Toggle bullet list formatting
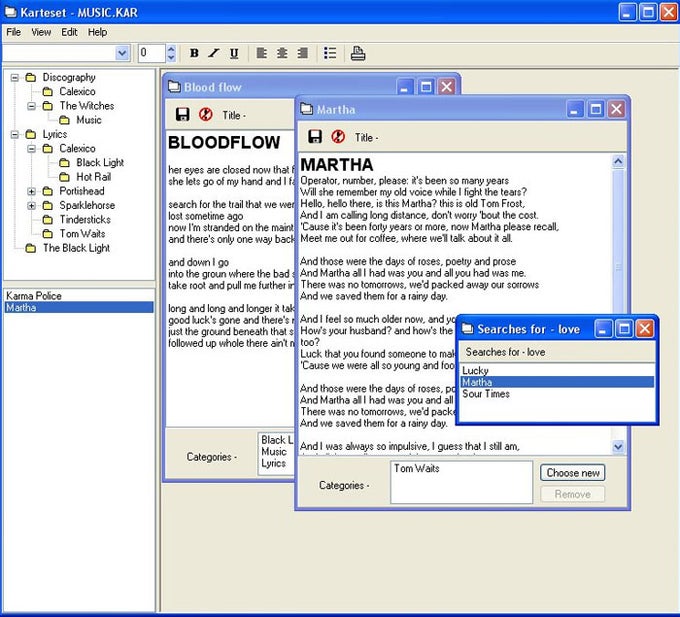680x617 pixels. [330, 53]
